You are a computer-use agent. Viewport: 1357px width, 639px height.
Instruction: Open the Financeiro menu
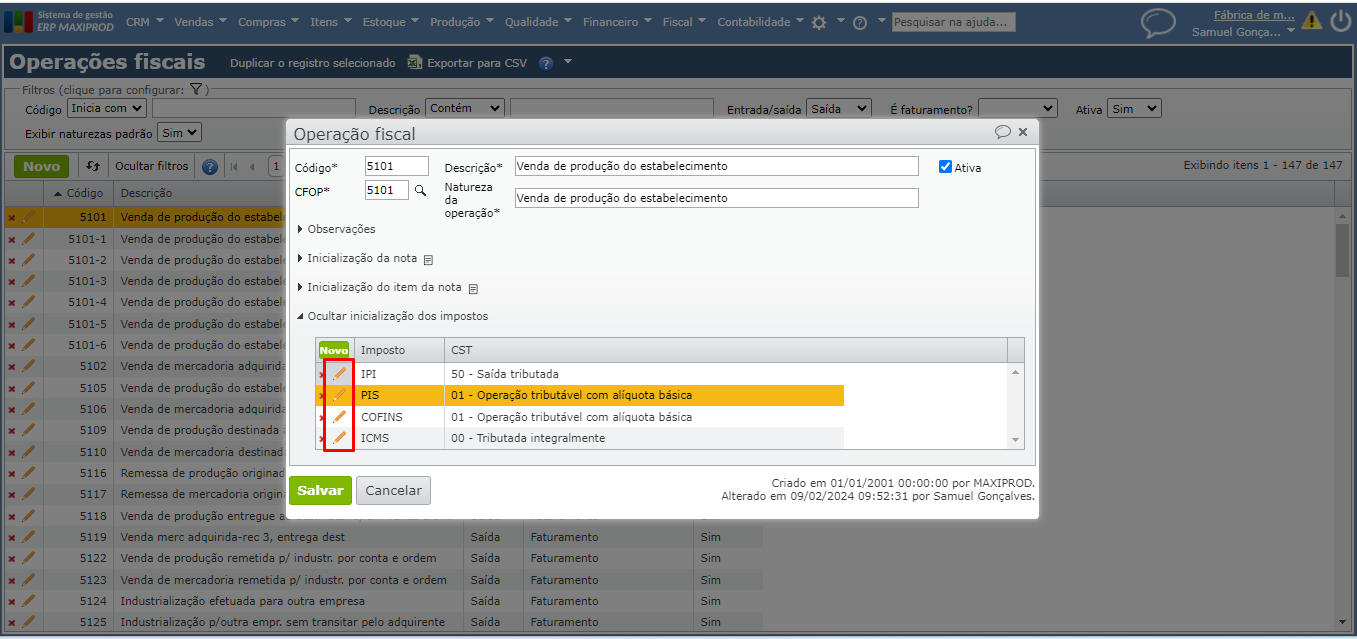pyautogui.click(x=617, y=22)
